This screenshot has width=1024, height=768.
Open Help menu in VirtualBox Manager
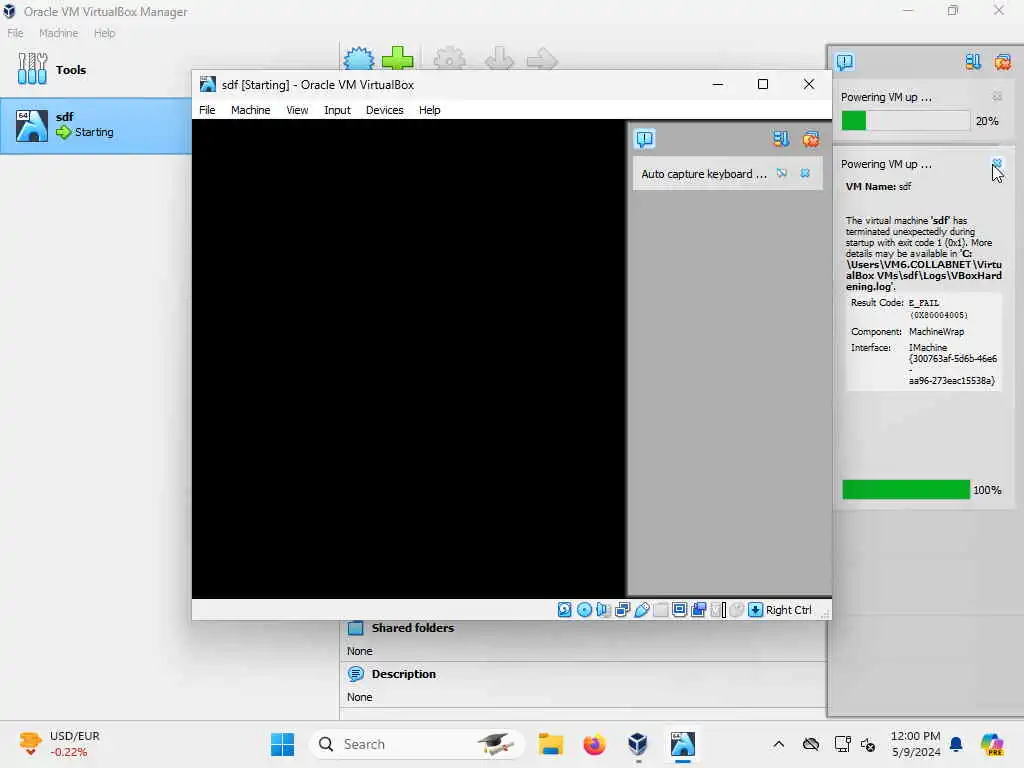[x=104, y=33]
